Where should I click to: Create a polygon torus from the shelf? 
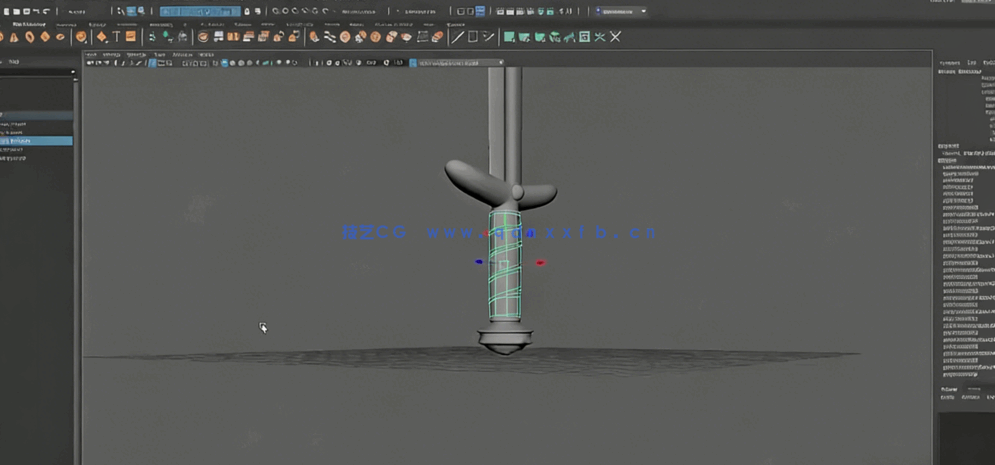(29, 37)
